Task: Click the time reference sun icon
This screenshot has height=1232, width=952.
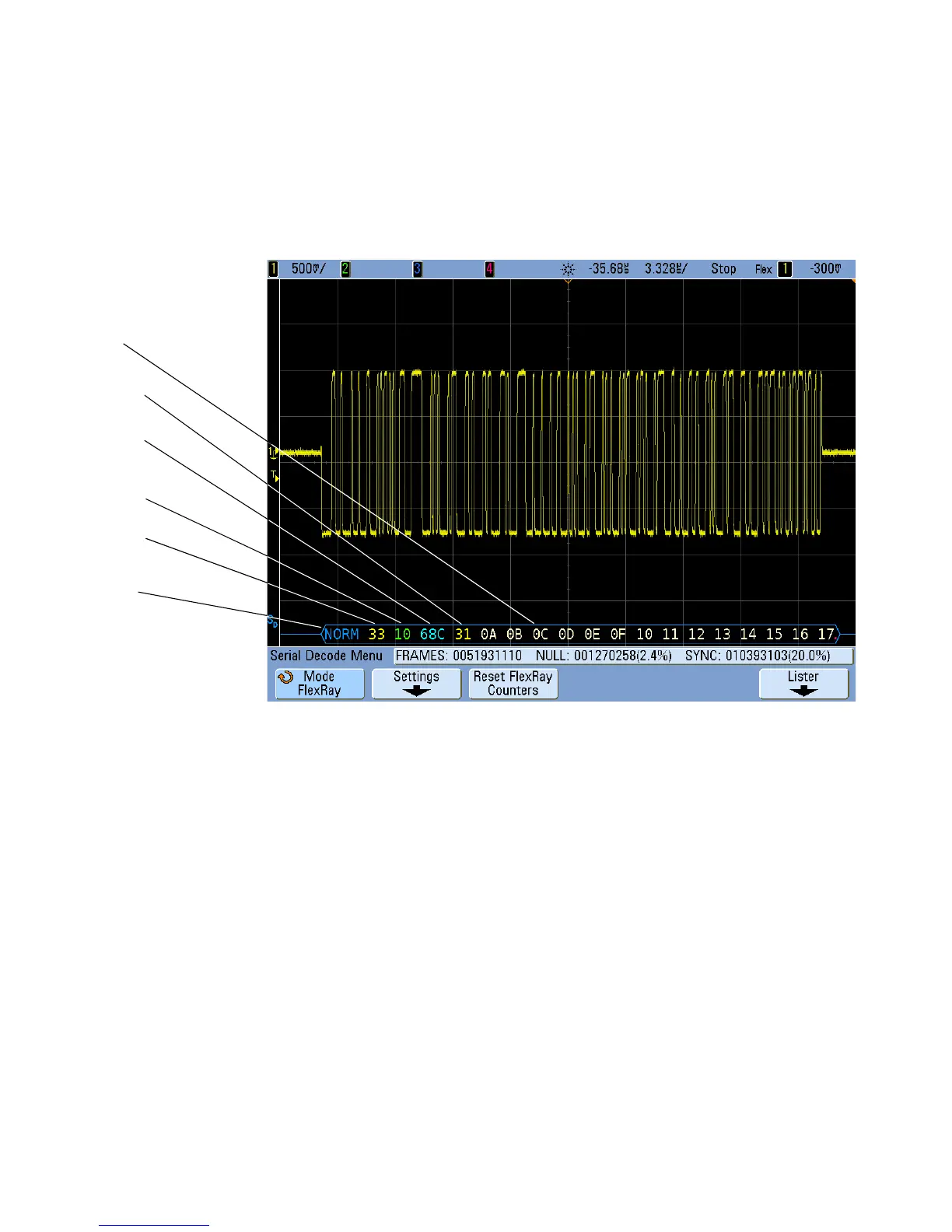Action: click(569, 269)
